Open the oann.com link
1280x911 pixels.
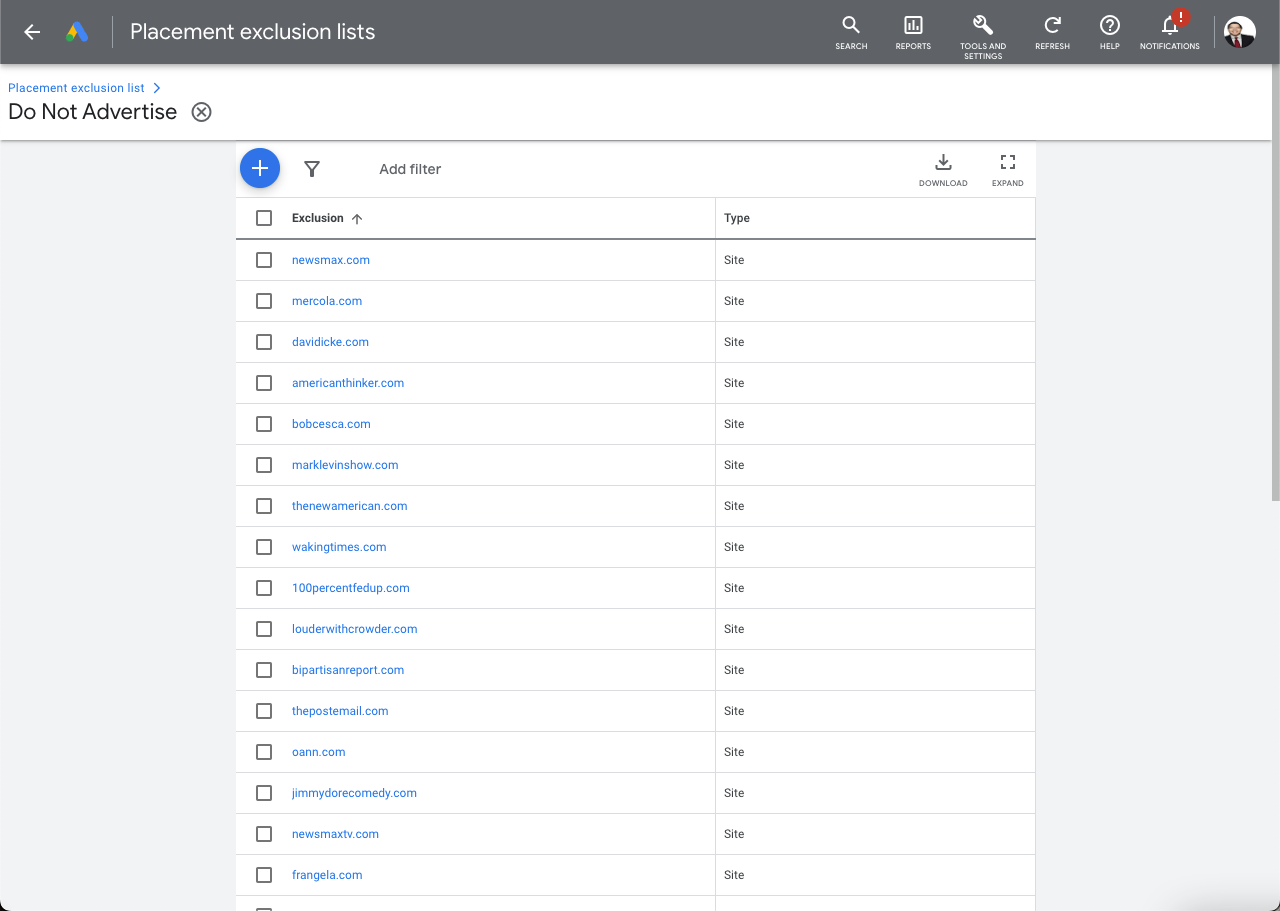(x=319, y=752)
